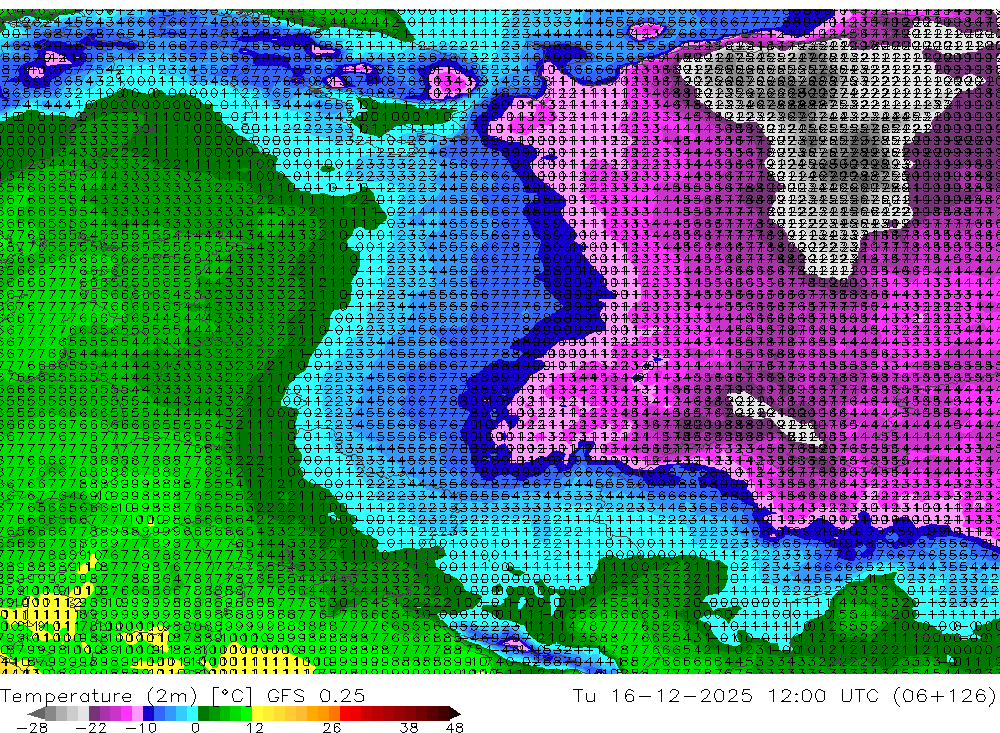Select the darkest maroon right arrow end of color bar
The image size is (1000, 733).
(455, 713)
